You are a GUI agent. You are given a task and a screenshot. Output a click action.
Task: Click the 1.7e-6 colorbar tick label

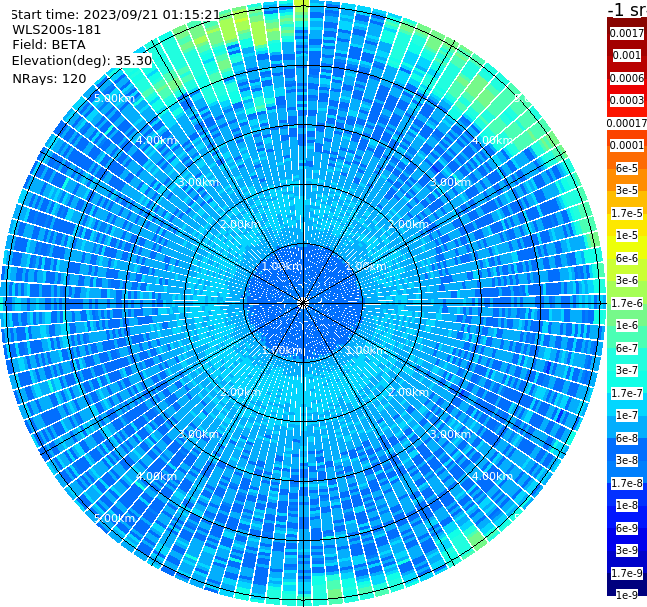pyautogui.click(x=627, y=303)
